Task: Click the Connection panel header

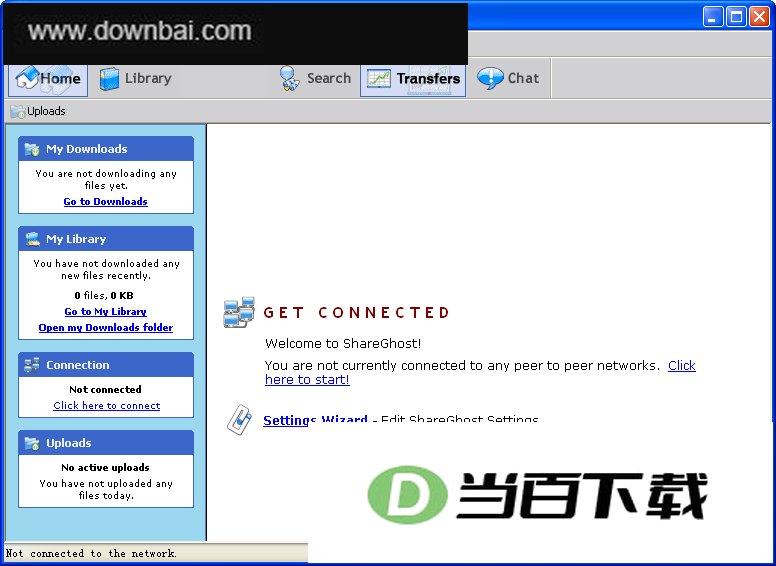Action: (x=106, y=365)
